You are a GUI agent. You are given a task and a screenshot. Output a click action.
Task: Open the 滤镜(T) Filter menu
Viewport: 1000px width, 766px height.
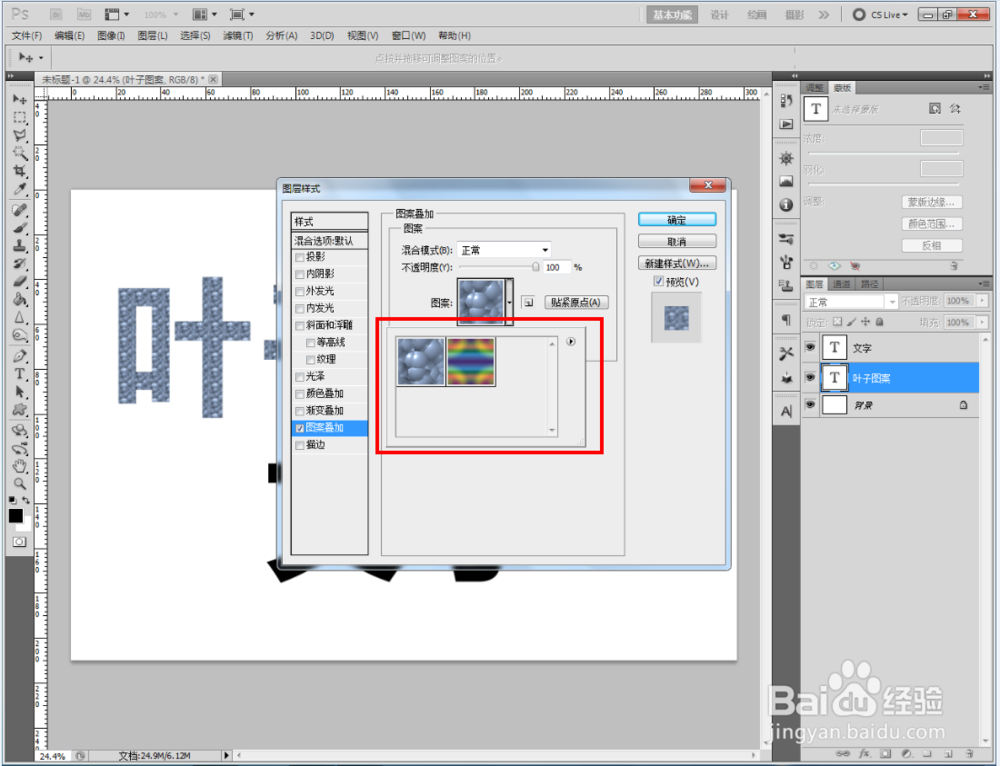[x=238, y=36]
